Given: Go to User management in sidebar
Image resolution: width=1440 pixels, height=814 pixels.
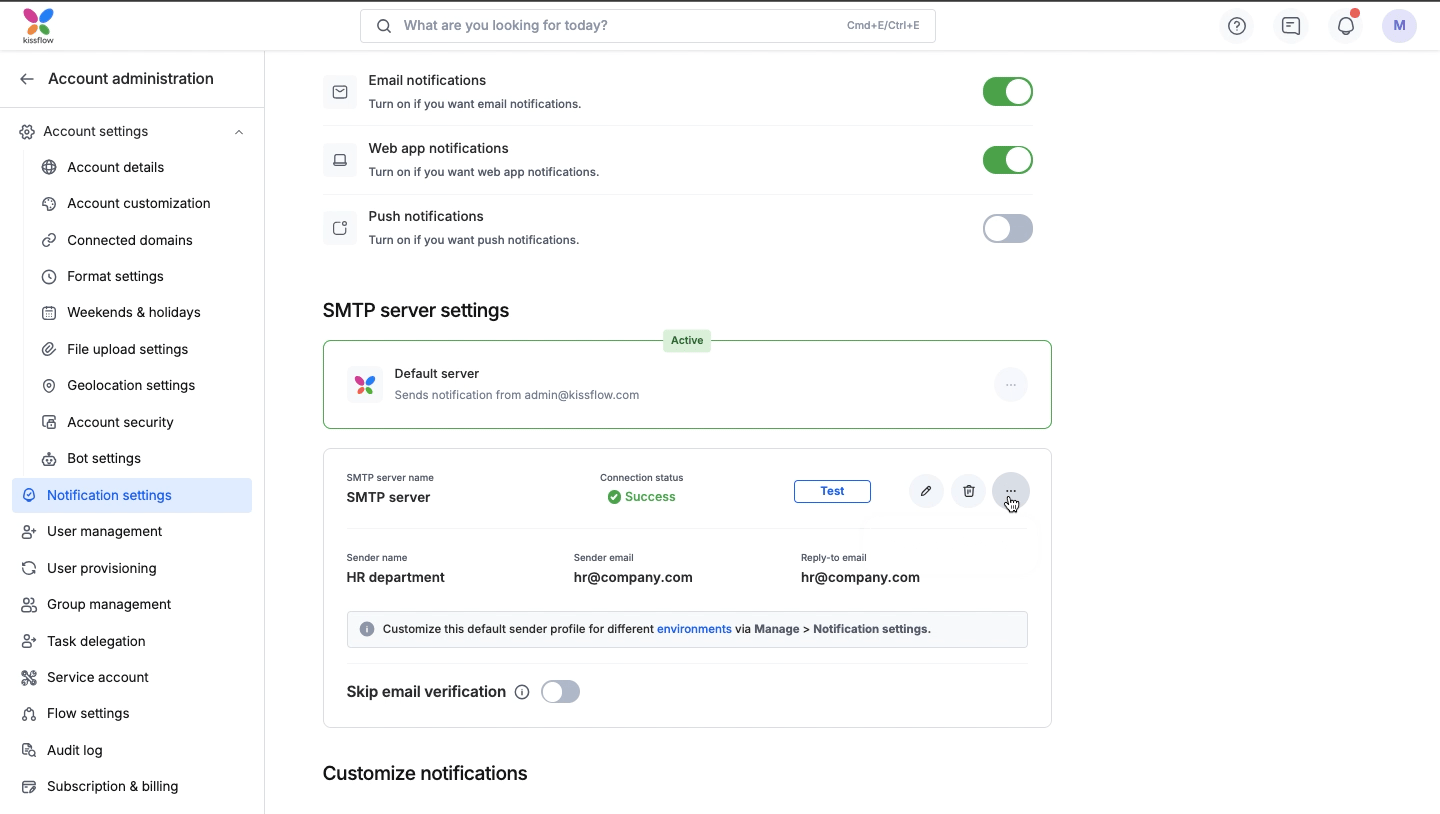Looking at the screenshot, I should [104, 531].
